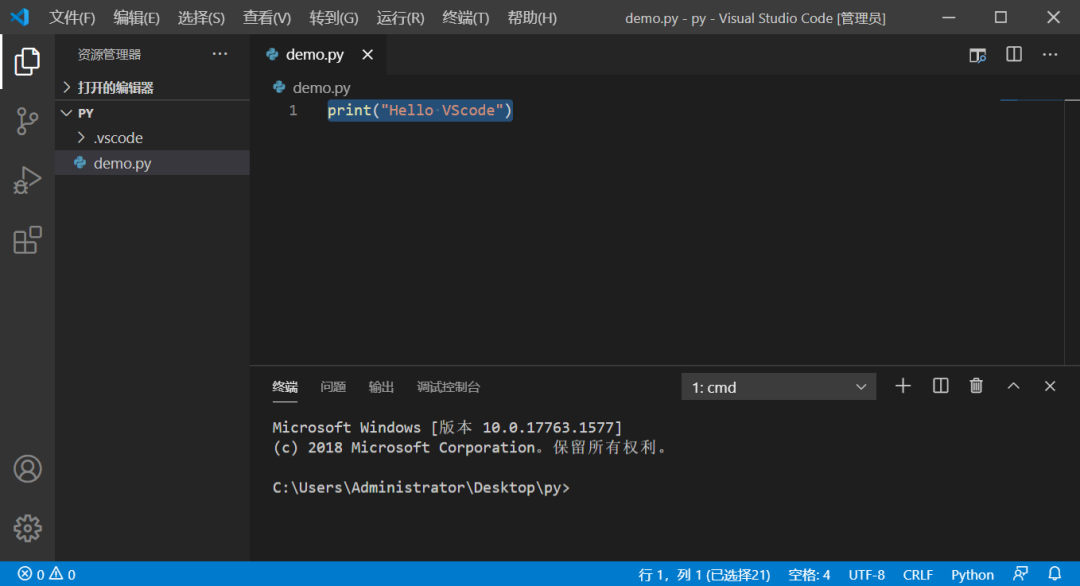1080x586 pixels.
Task: Click the line and column indicator
Action: 704,574
